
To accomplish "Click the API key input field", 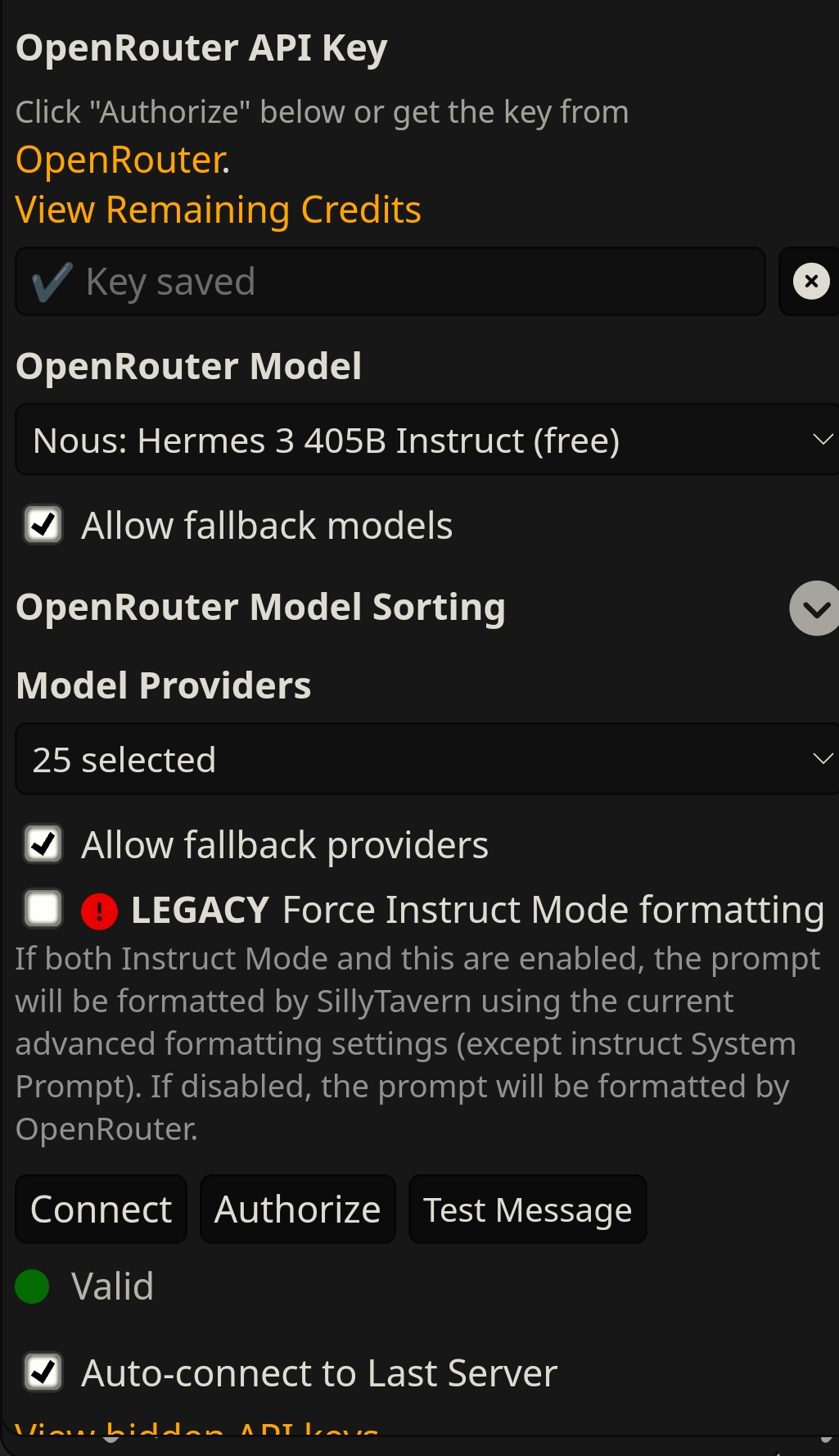I will click(x=390, y=282).
